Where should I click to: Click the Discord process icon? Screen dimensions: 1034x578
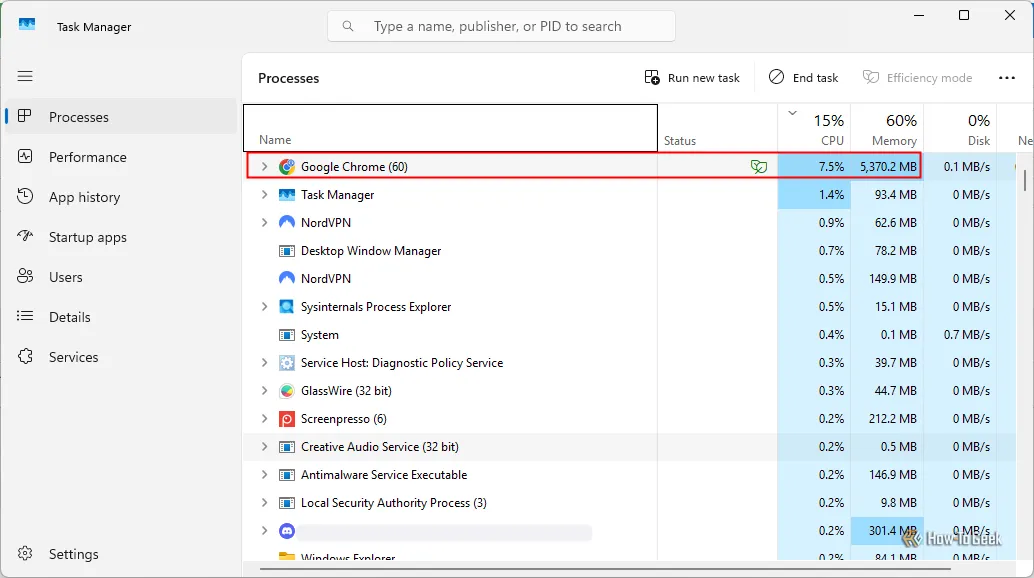coord(287,531)
